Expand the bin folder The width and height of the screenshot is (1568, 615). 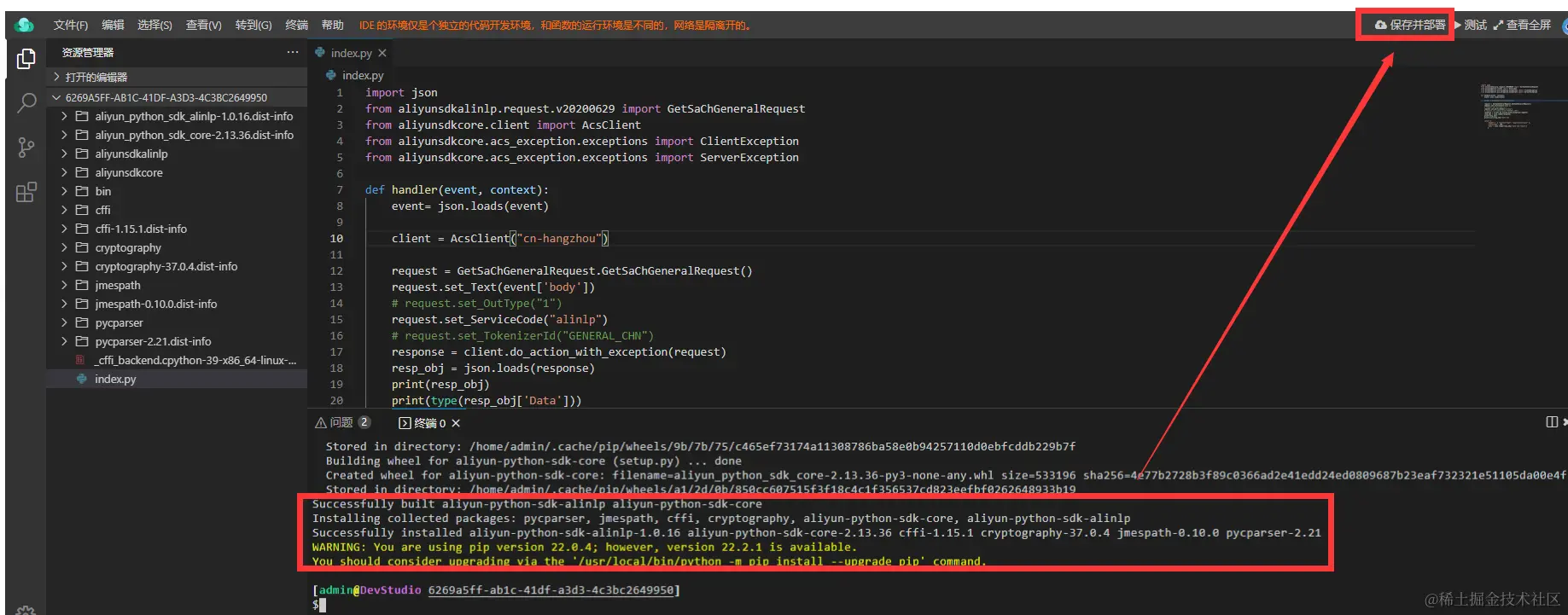click(177, 191)
